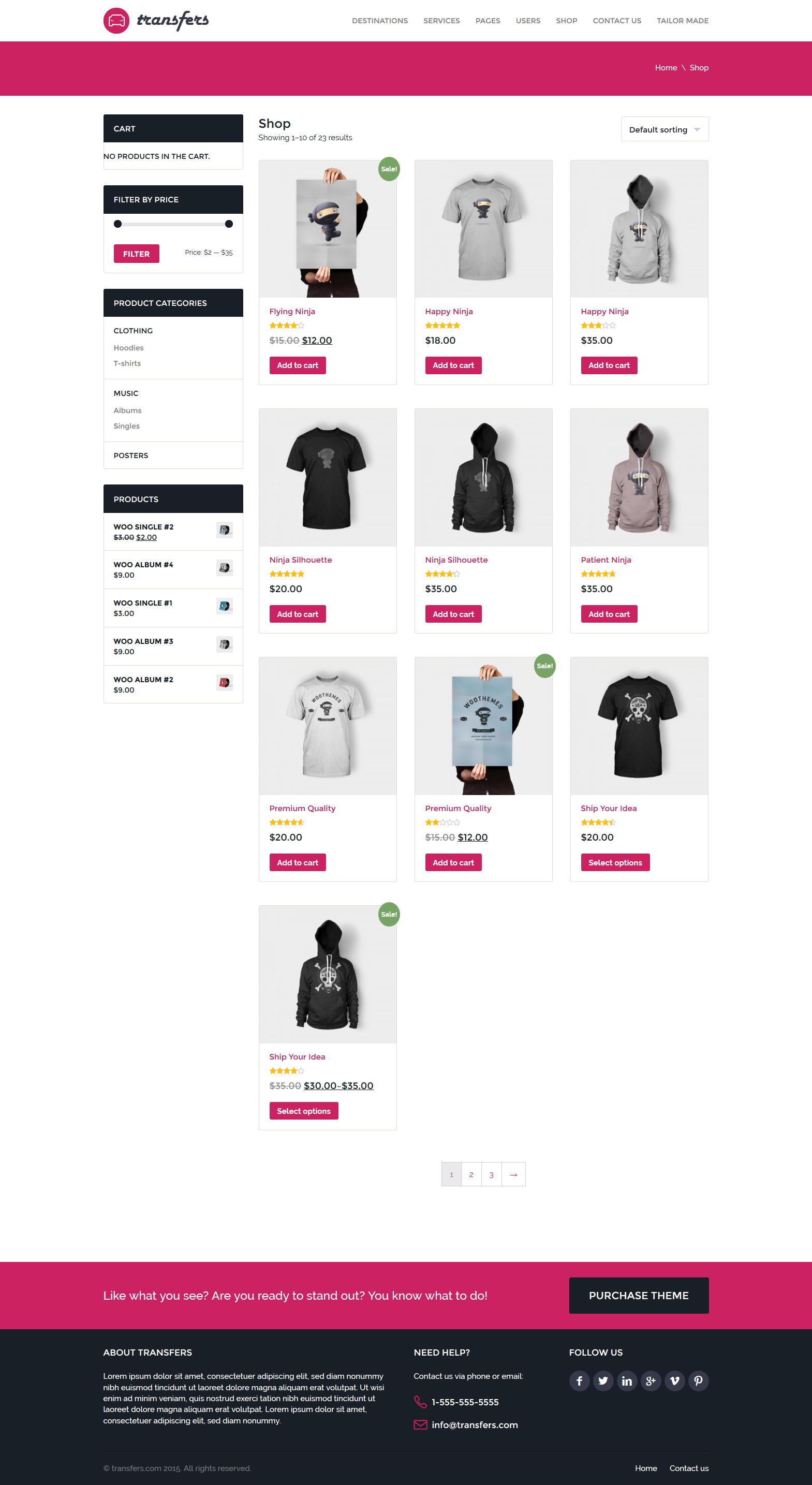Open the Tailor Made menu item
This screenshot has height=1485, width=812.
pos(682,21)
